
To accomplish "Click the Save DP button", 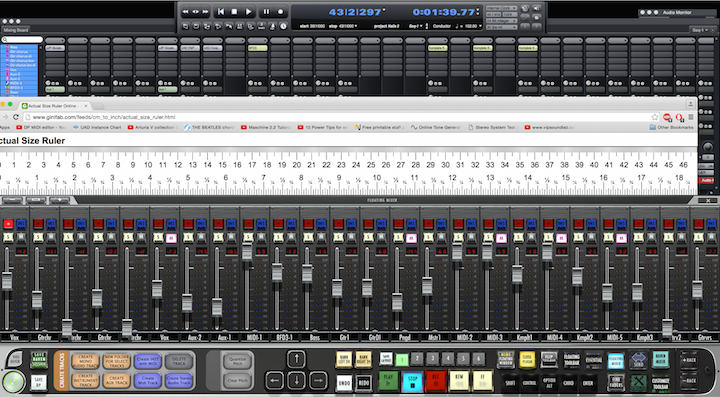I will click(x=39, y=382).
